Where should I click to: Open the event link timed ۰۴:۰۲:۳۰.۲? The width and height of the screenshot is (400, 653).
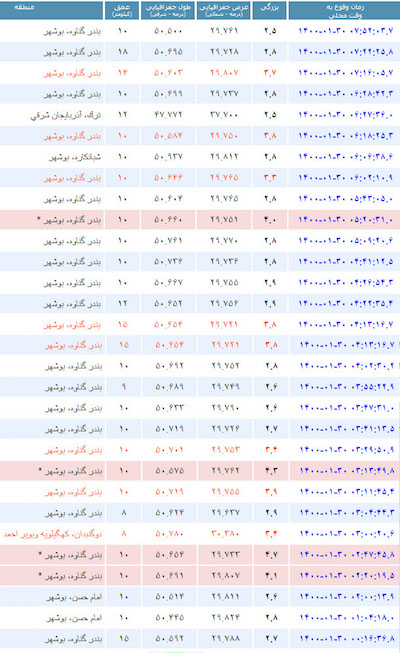tap(347, 366)
